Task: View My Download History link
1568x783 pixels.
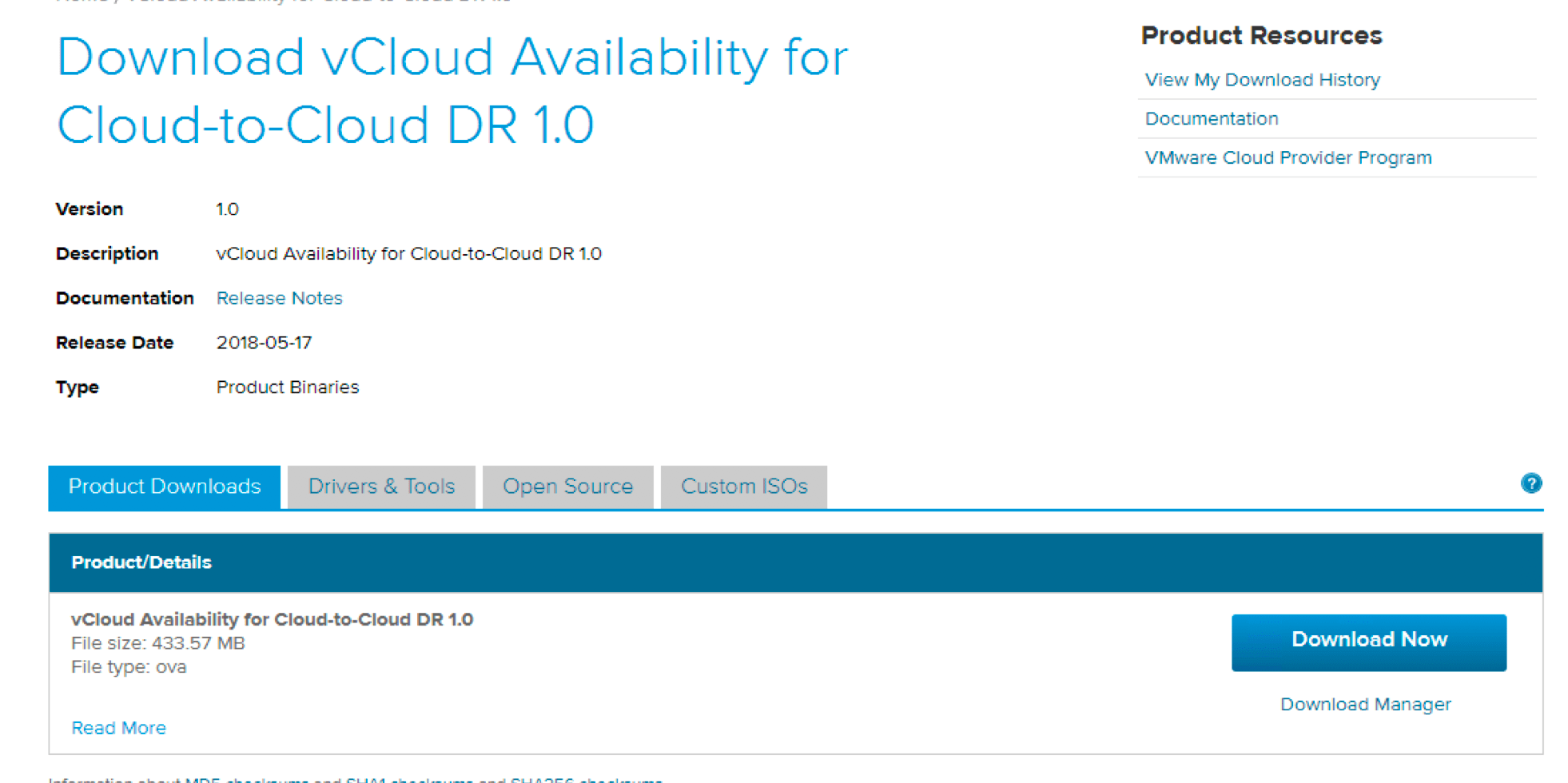Action: coord(1262,80)
